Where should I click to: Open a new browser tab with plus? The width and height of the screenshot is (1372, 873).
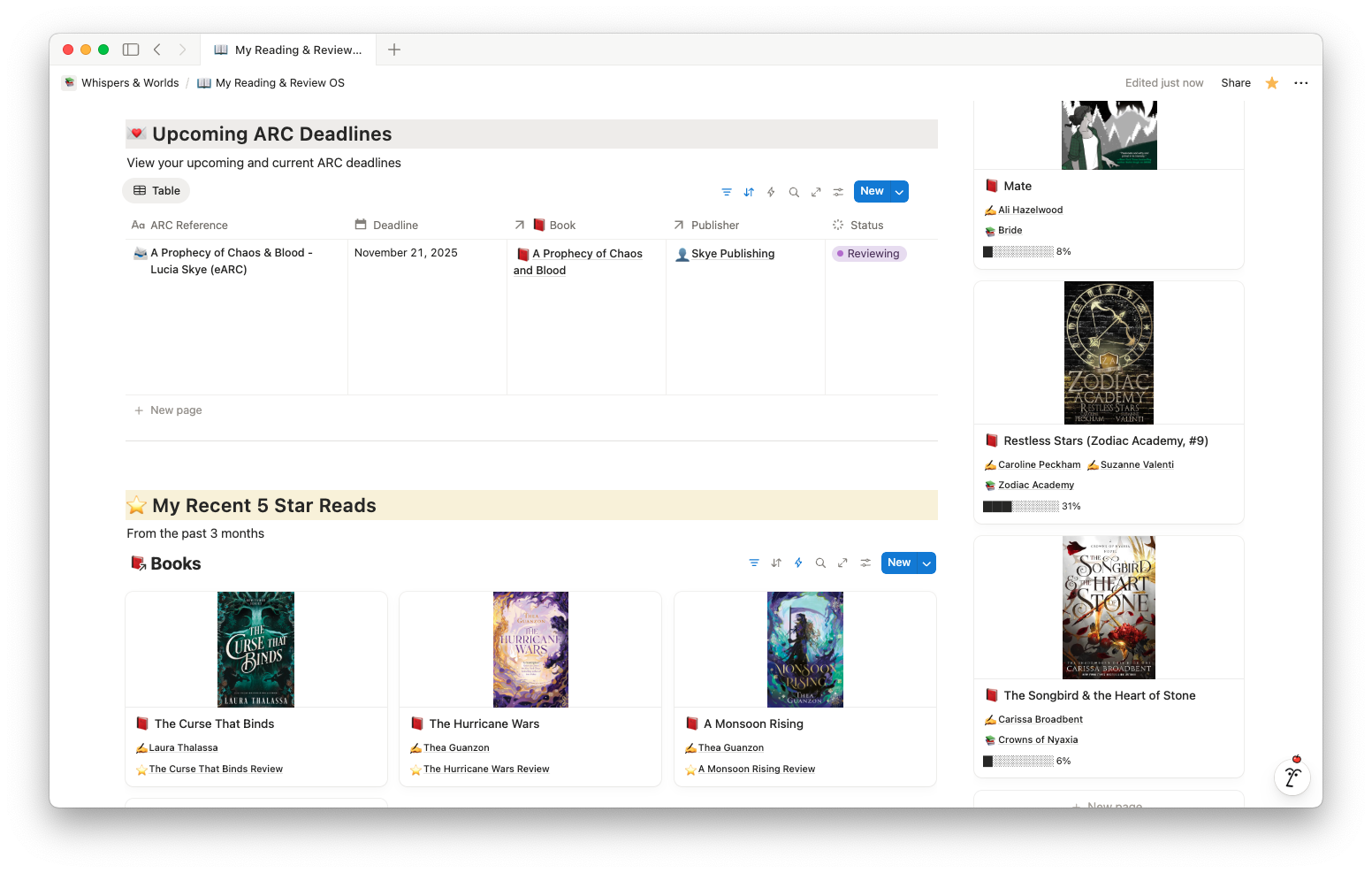click(394, 50)
